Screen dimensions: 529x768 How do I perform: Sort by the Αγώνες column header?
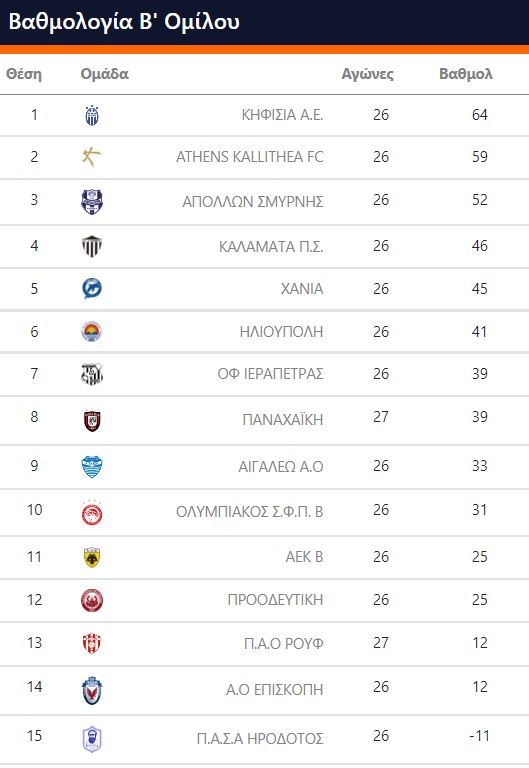pyautogui.click(x=367, y=74)
